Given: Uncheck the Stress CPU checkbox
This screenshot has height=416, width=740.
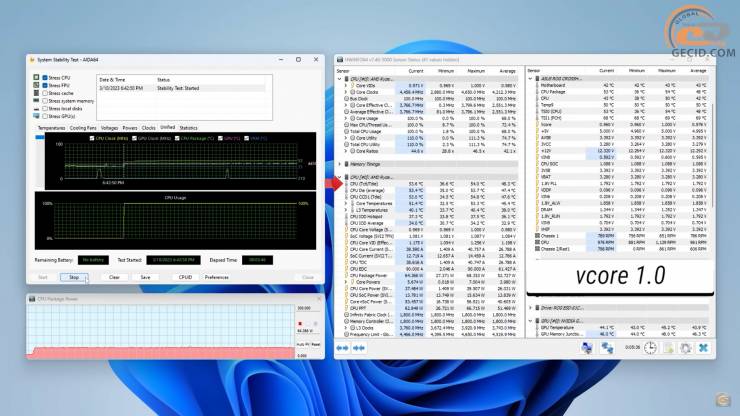Looking at the screenshot, I should tap(45, 77).
